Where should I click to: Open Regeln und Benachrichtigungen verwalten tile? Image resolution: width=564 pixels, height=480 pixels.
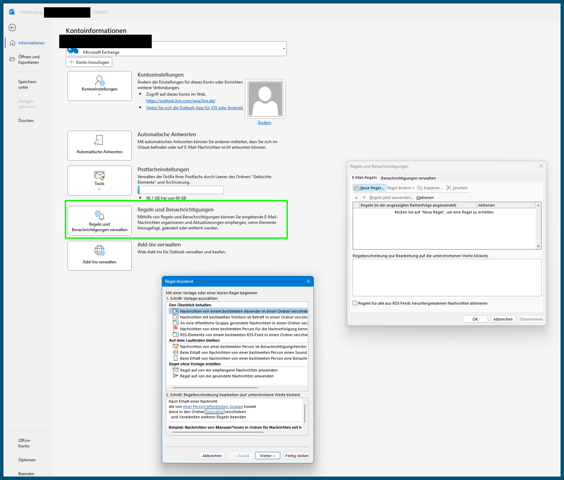[99, 221]
